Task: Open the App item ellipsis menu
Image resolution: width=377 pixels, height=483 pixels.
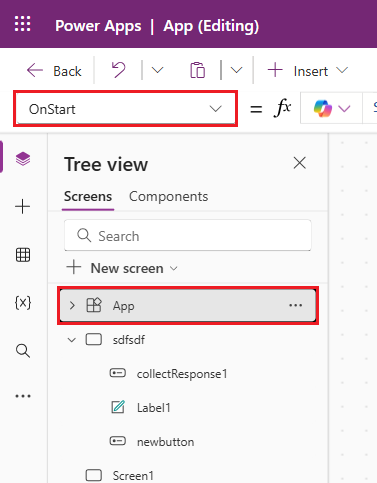Action: tap(295, 305)
